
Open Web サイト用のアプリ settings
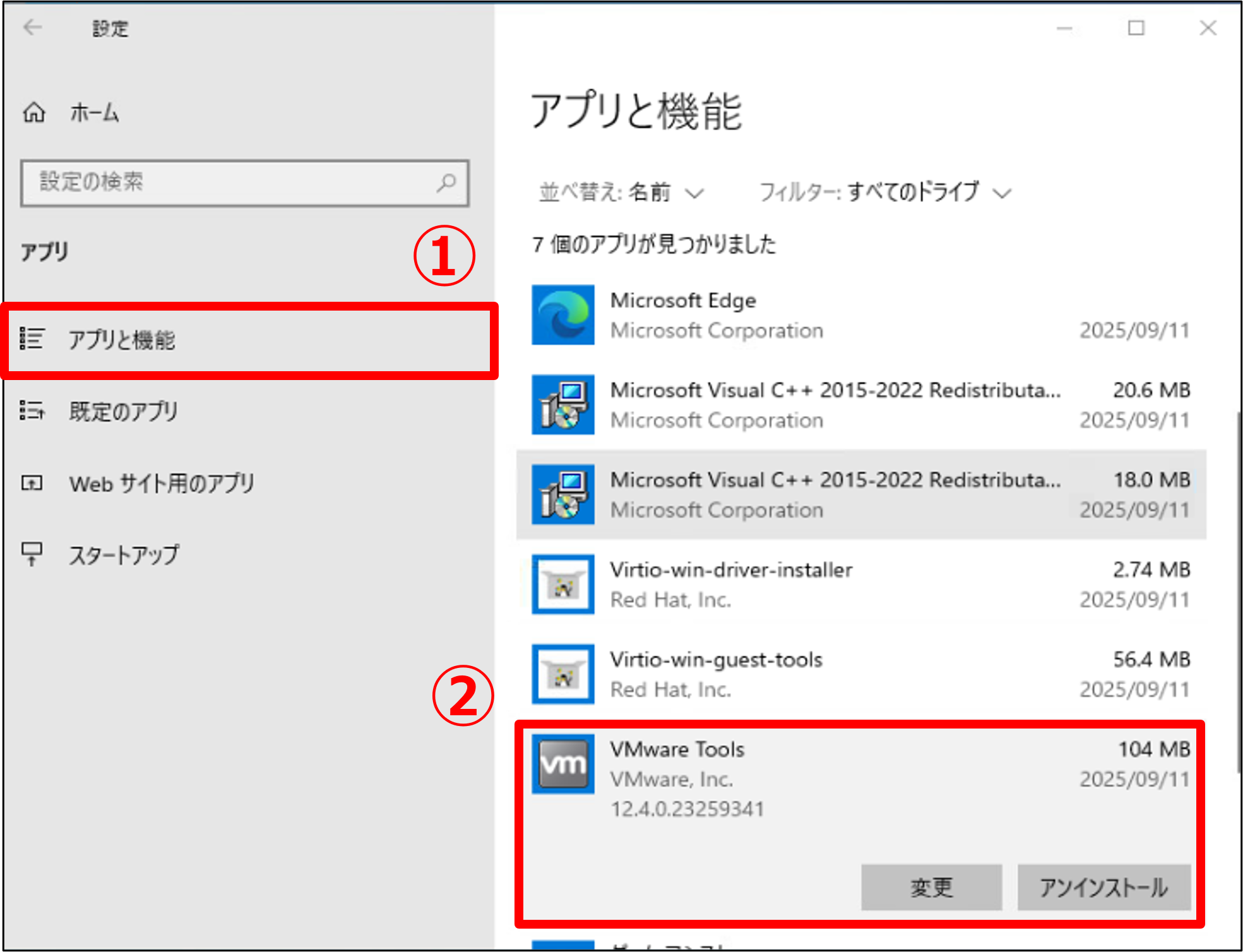click(161, 484)
